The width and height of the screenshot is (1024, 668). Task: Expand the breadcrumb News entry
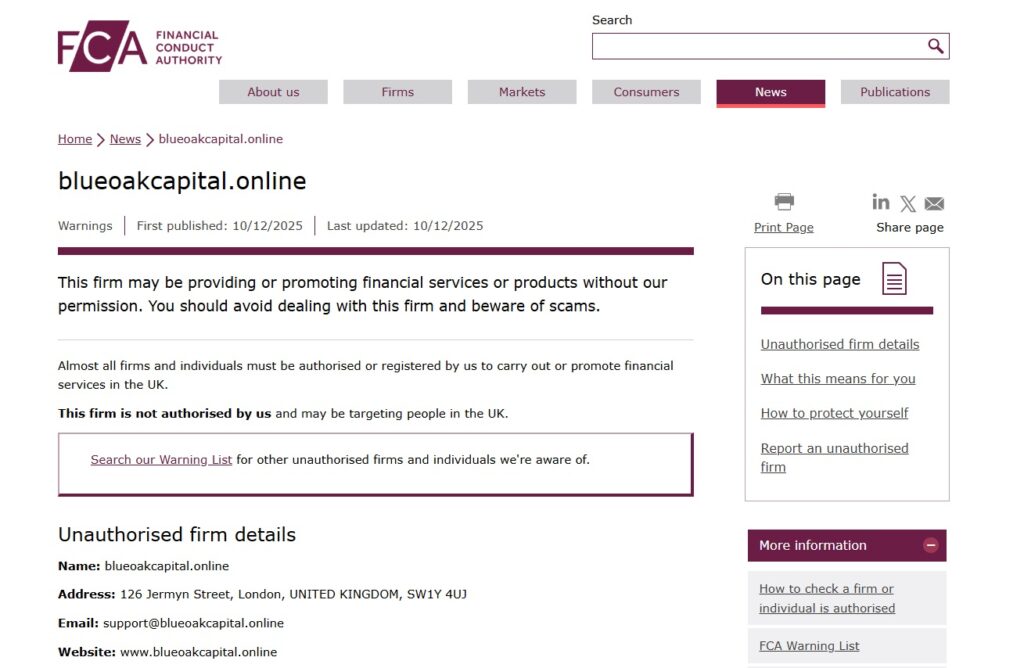tap(125, 138)
